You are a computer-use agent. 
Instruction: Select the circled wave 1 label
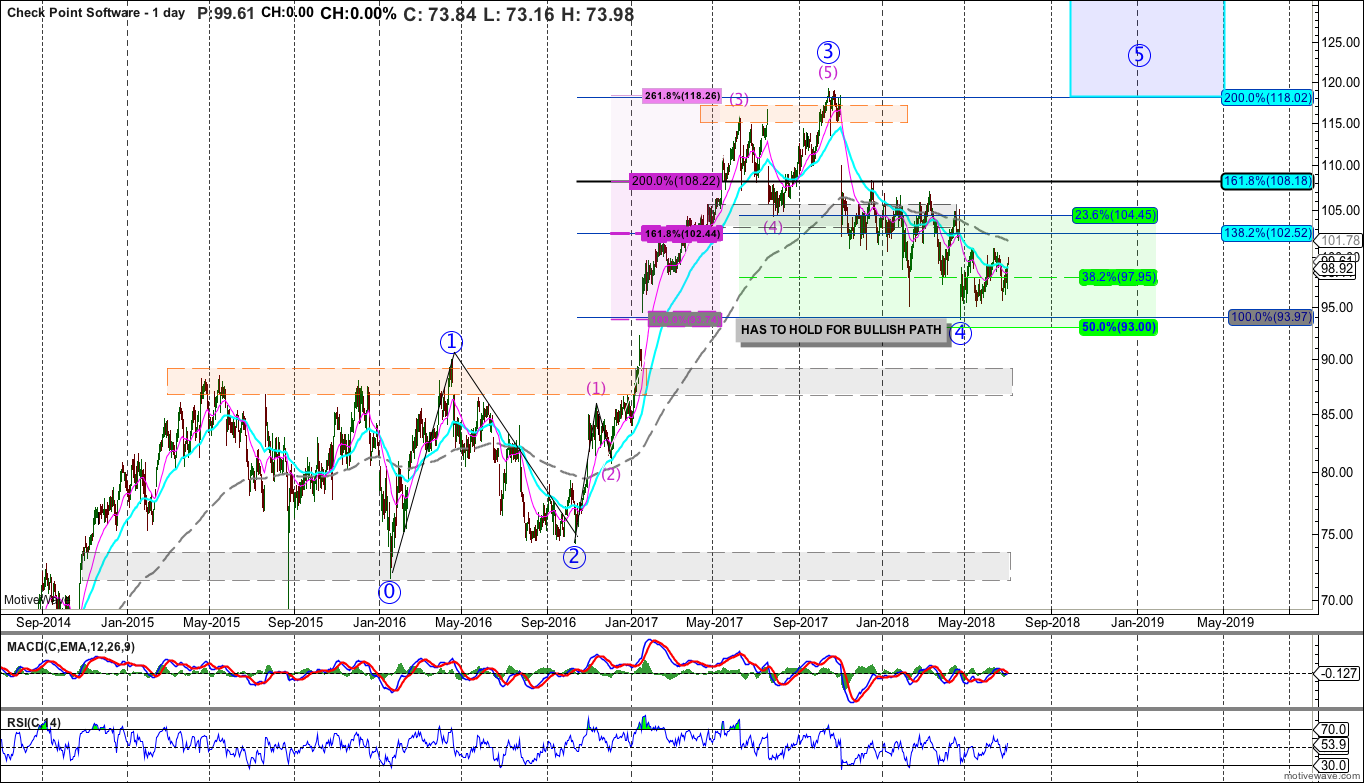click(x=451, y=343)
